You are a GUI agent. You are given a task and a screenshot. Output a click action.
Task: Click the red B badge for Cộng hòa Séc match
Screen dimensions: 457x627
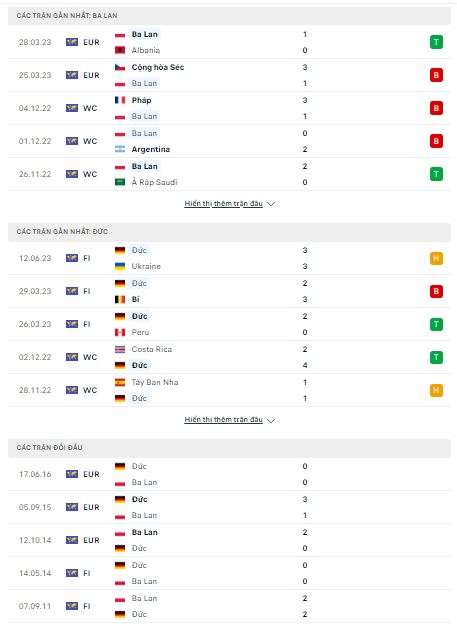pyautogui.click(x=436, y=75)
